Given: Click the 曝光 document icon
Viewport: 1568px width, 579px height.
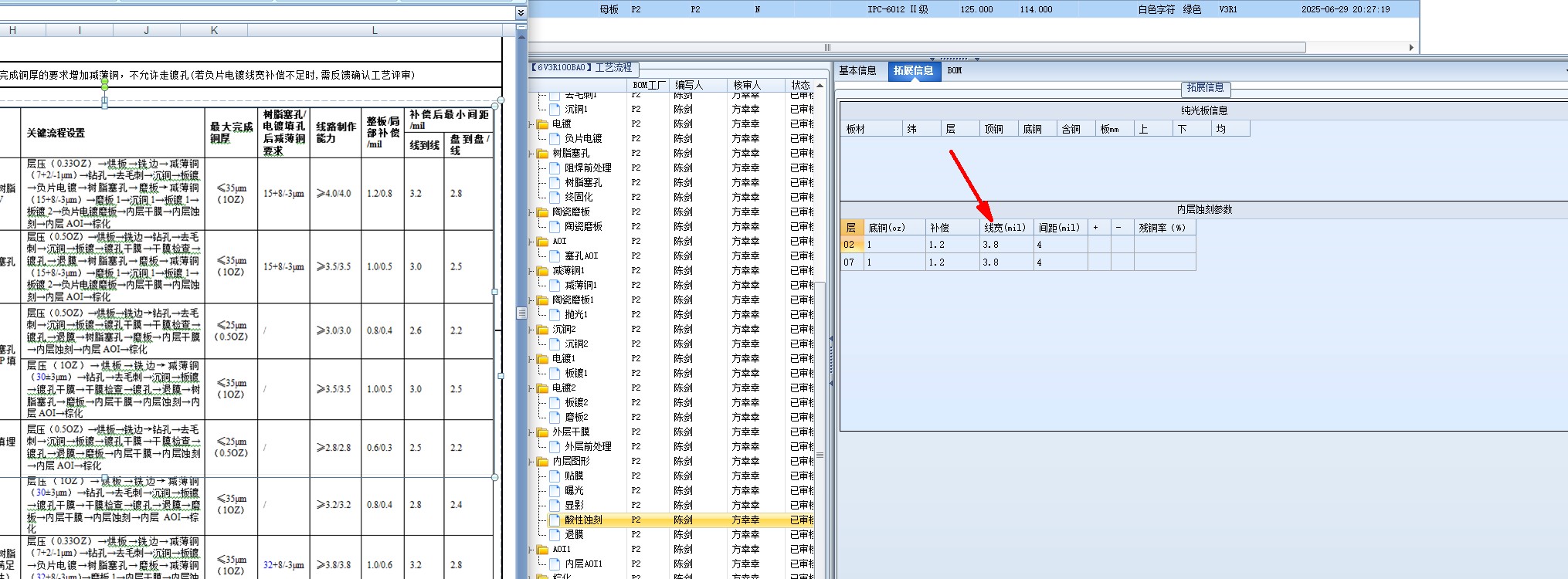Looking at the screenshot, I should 555,490.
